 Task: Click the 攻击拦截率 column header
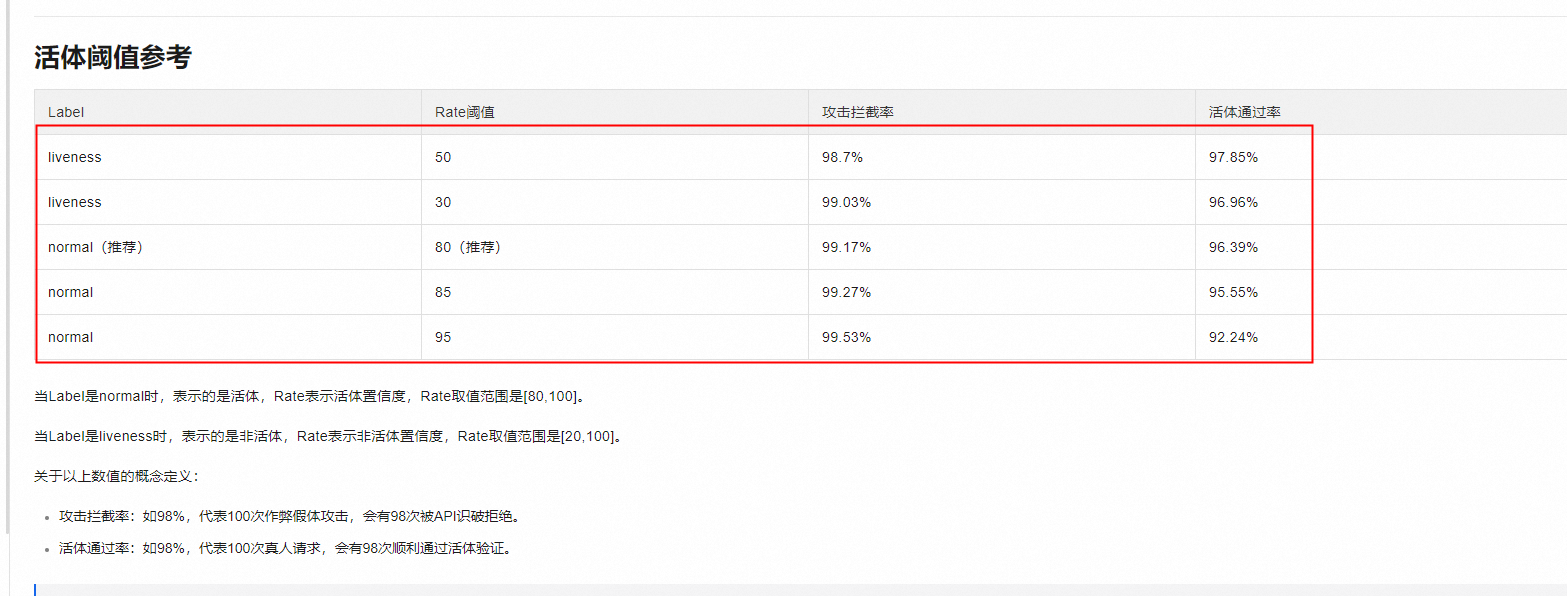[857, 112]
